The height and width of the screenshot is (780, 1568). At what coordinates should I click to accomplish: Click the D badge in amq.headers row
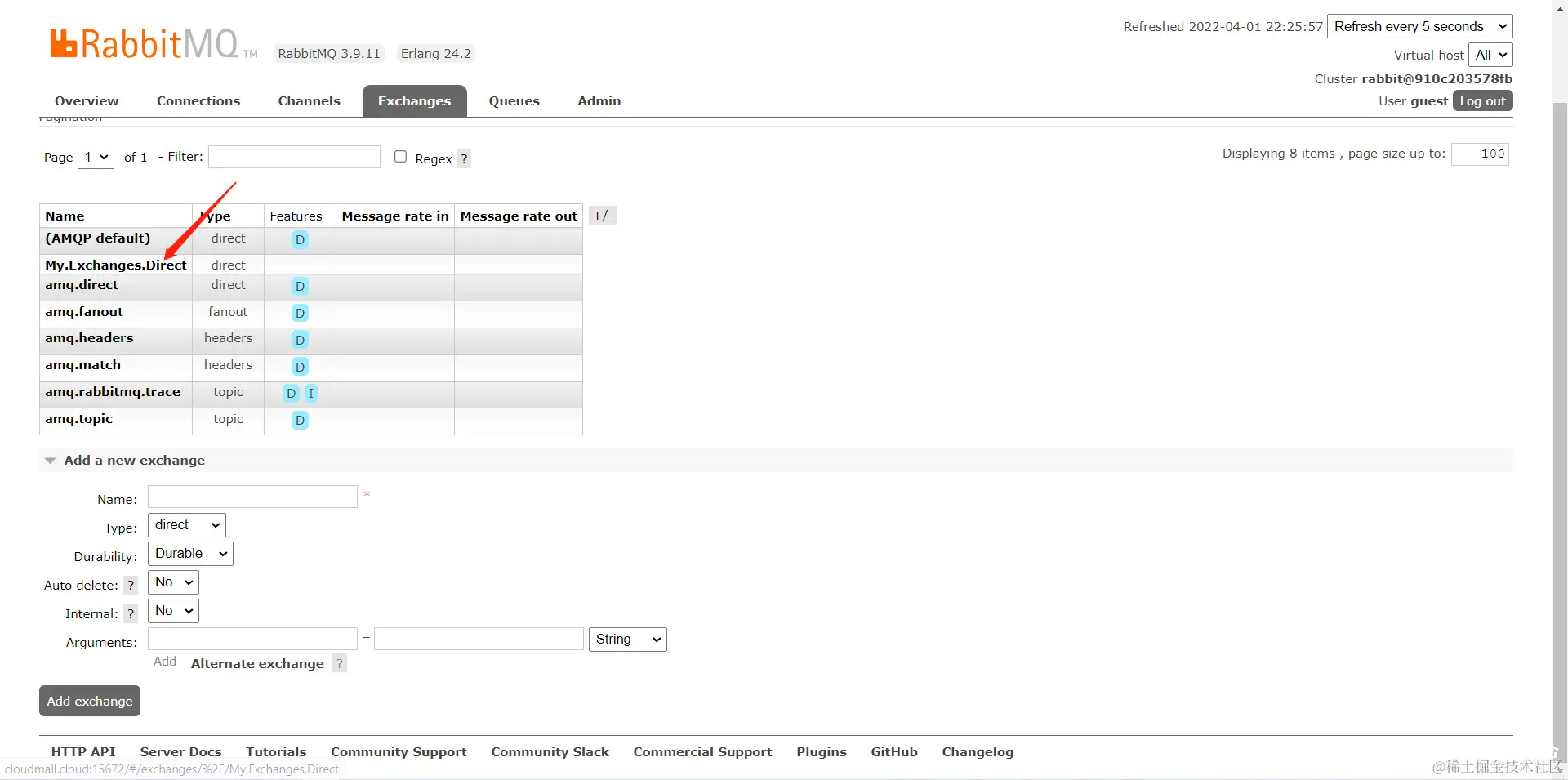pyautogui.click(x=300, y=341)
